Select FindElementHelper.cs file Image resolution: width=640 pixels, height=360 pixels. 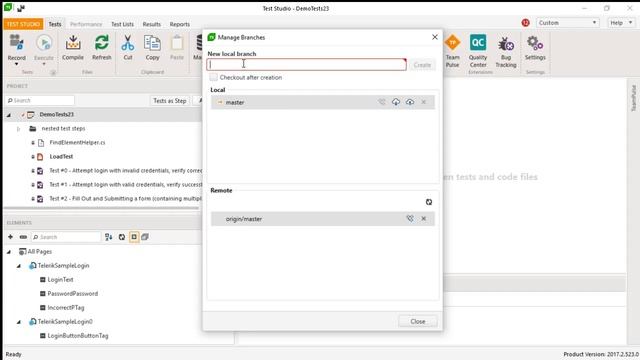pos(77,142)
